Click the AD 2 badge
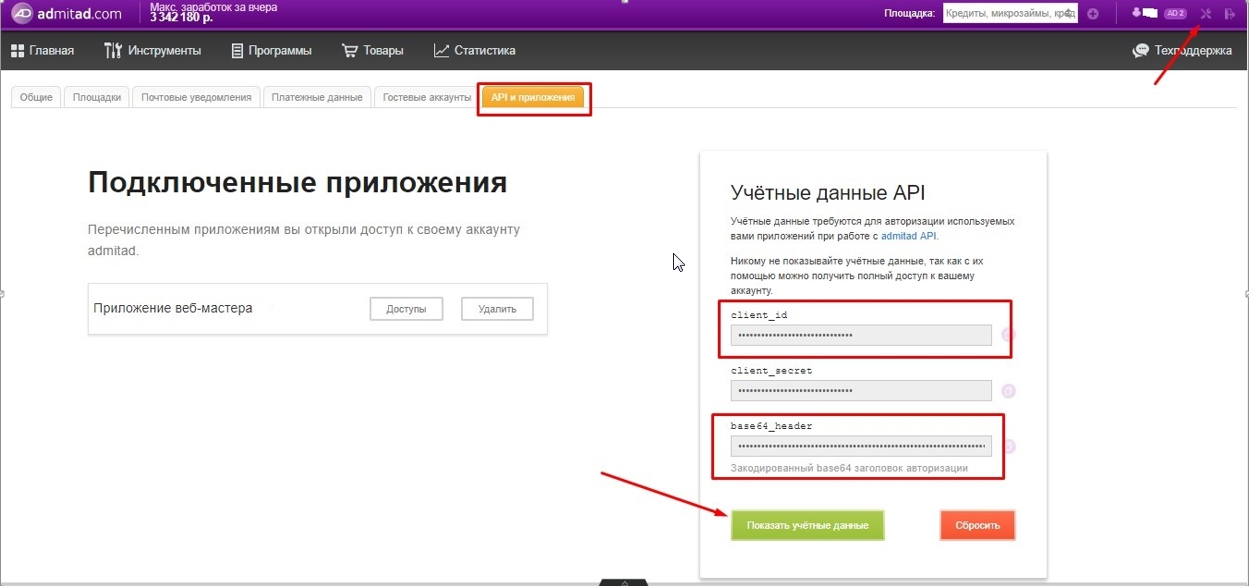 tap(1174, 14)
